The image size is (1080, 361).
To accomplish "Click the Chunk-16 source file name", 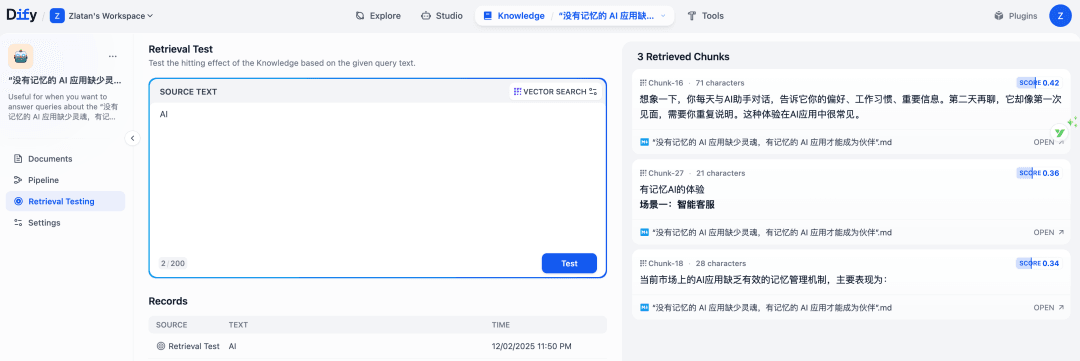I will [x=772, y=142].
